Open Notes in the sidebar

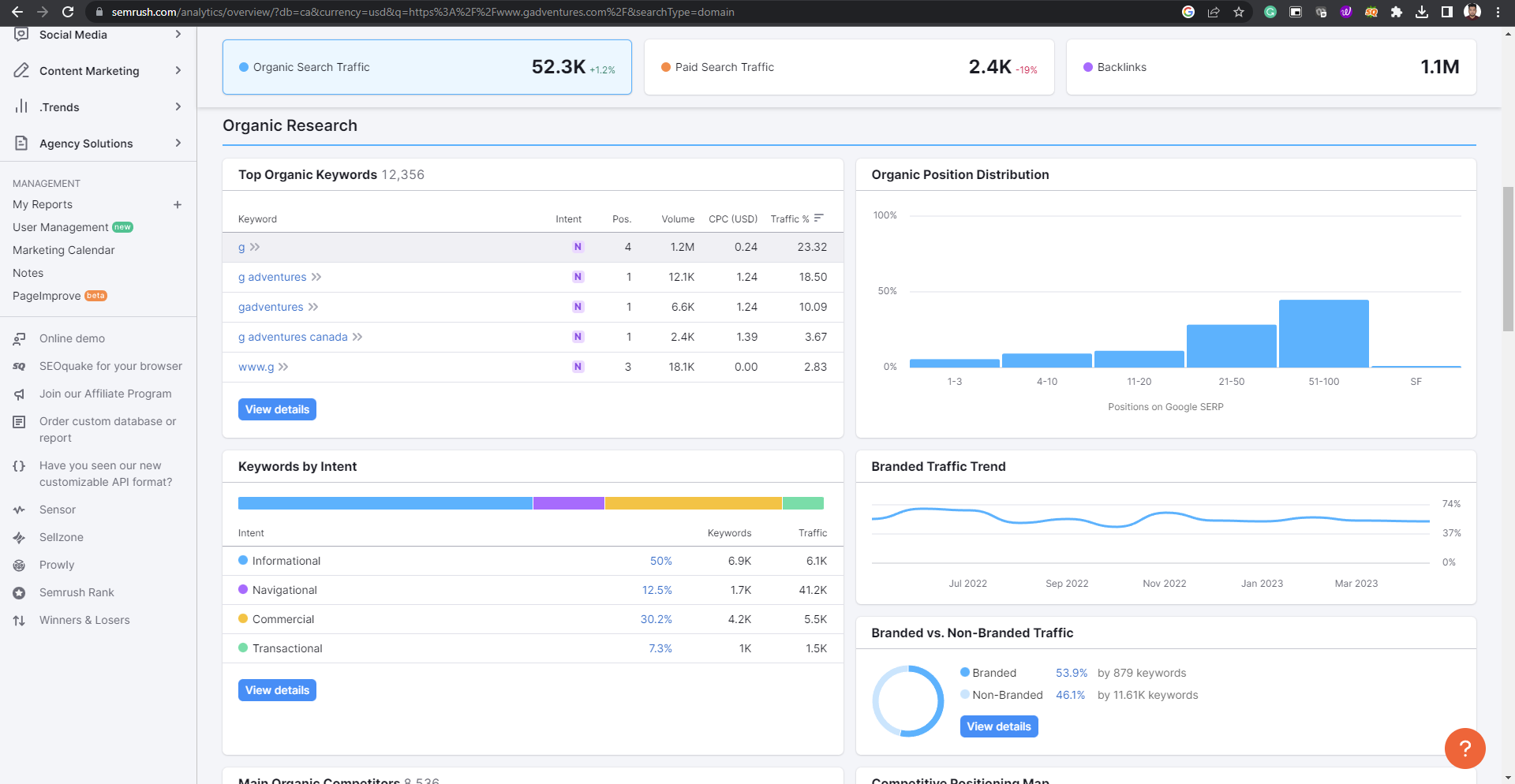pos(28,273)
